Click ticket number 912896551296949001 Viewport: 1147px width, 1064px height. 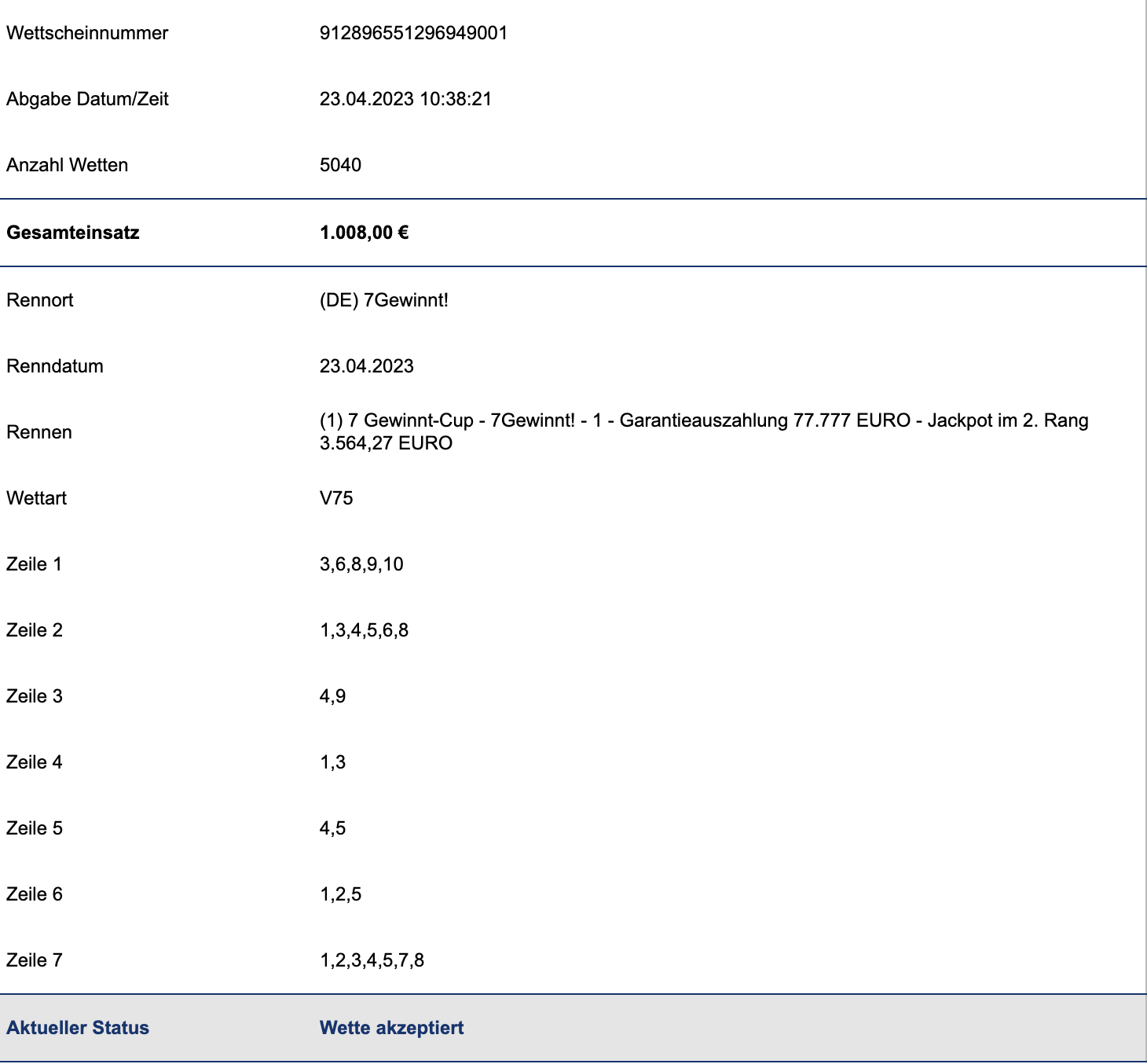(414, 33)
